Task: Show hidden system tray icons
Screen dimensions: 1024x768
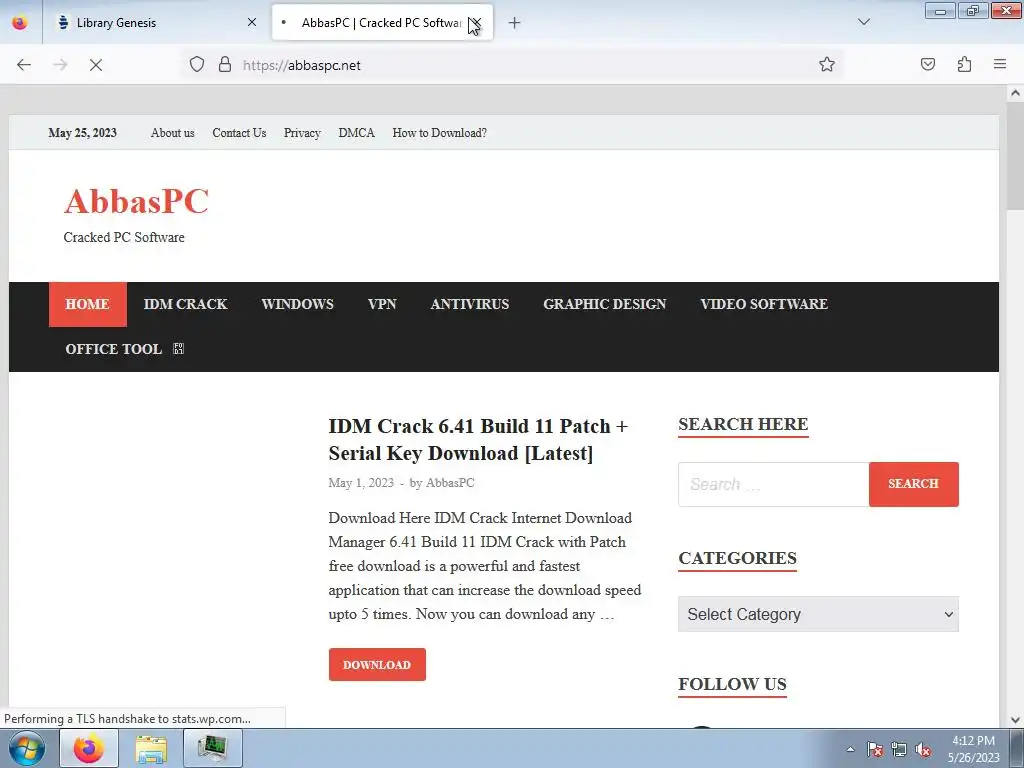Action: [x=850, y=749]
